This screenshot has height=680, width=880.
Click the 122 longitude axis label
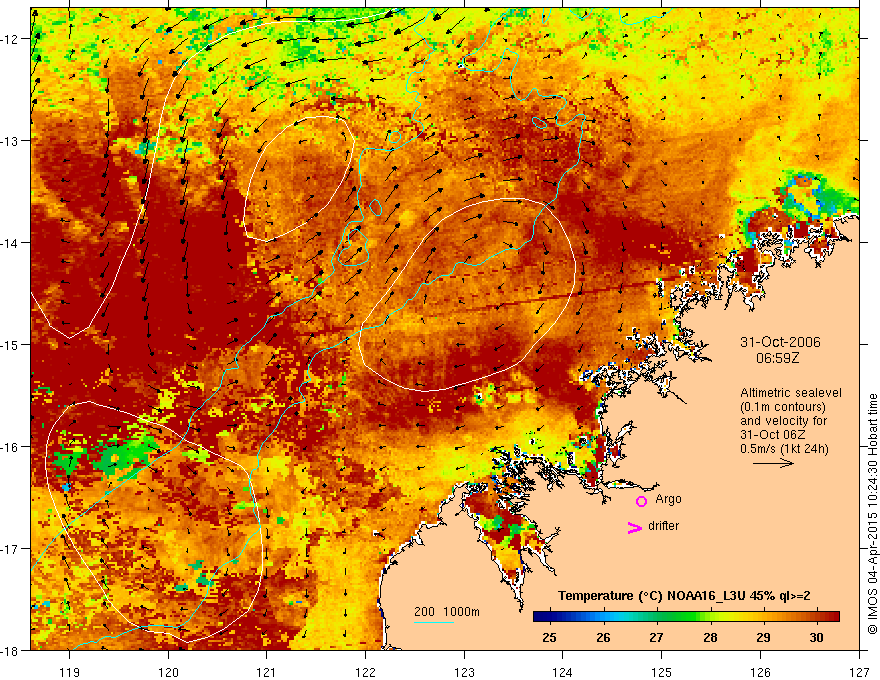click(365, 672)
